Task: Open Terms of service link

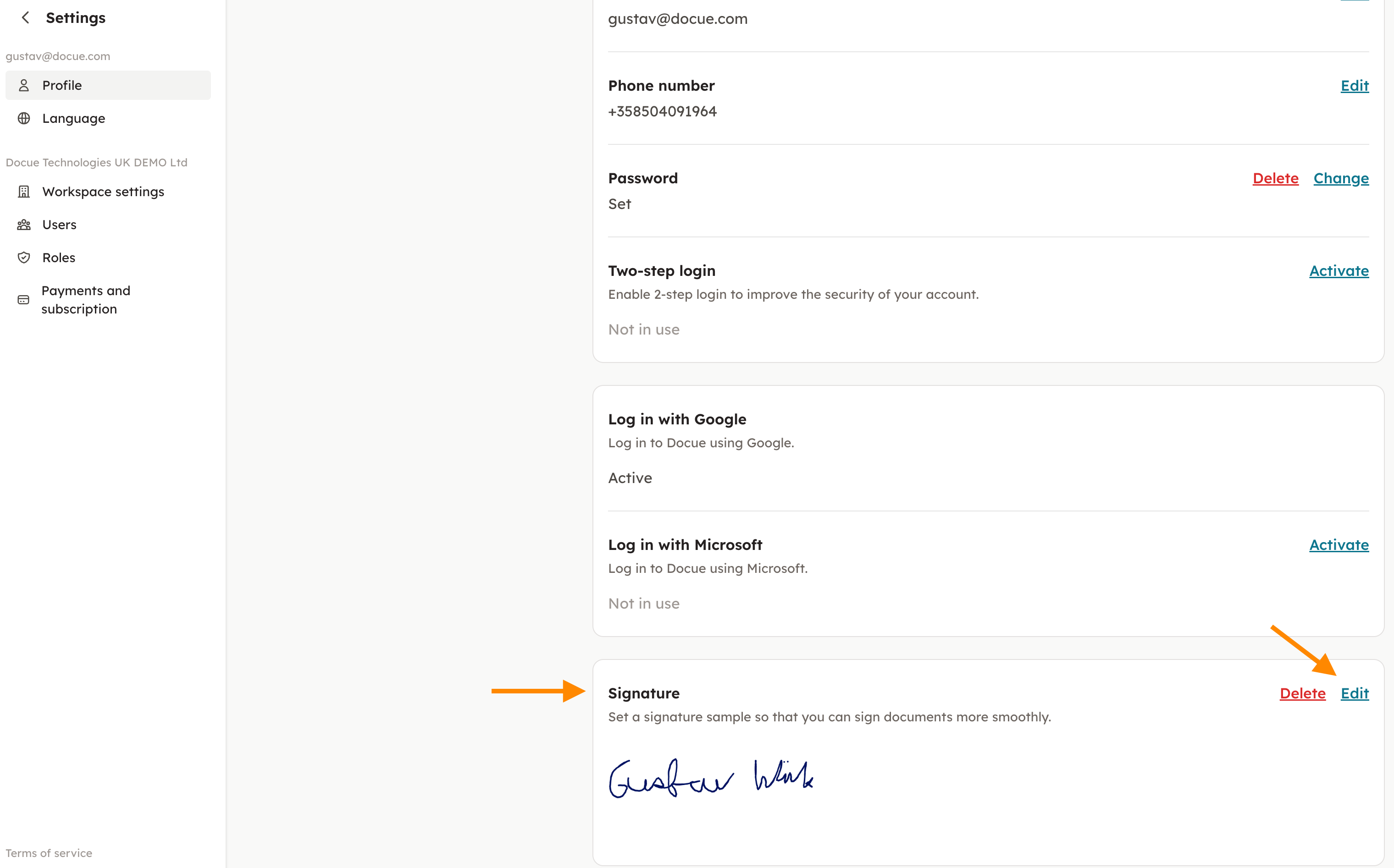Action: click(x=49, y=853)
